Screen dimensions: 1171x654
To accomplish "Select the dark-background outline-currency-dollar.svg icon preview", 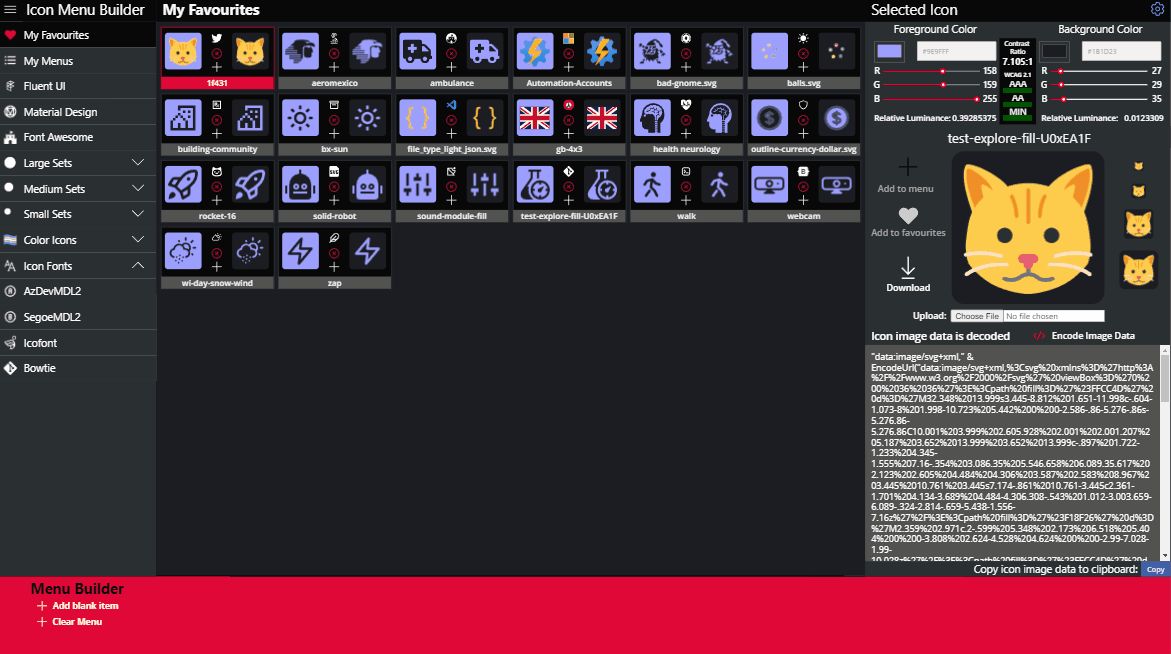I will click(836, 118).
